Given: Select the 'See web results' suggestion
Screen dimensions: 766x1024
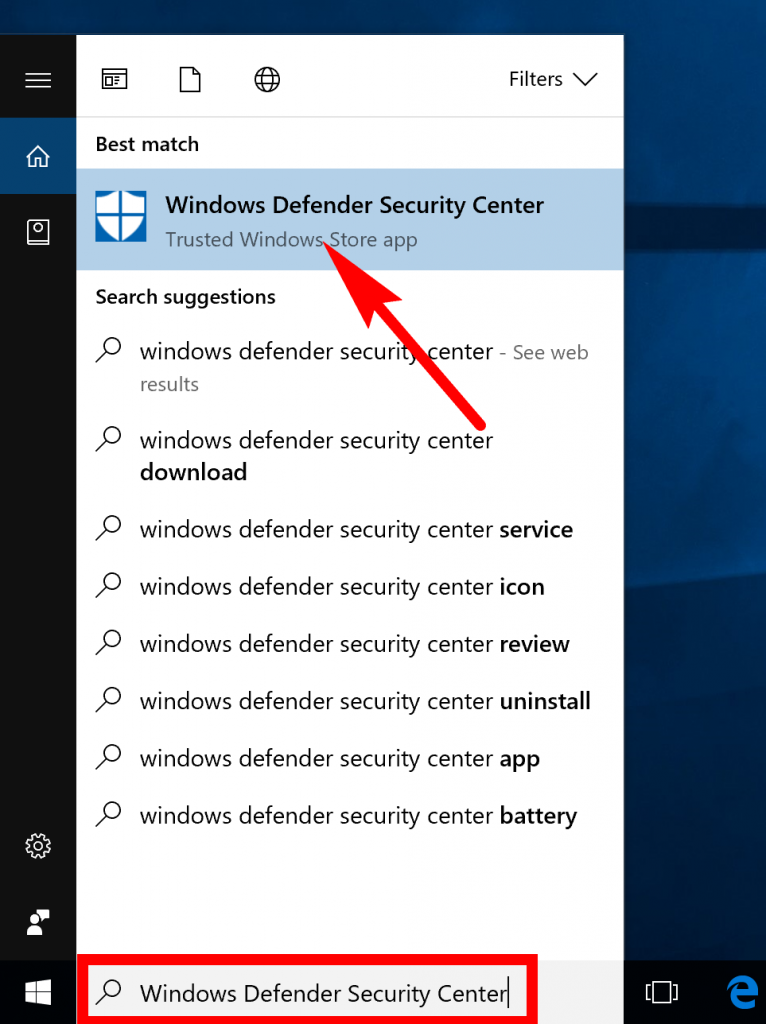Looking at the screenshot, I should pyautogui.click(x=350, y=366).
